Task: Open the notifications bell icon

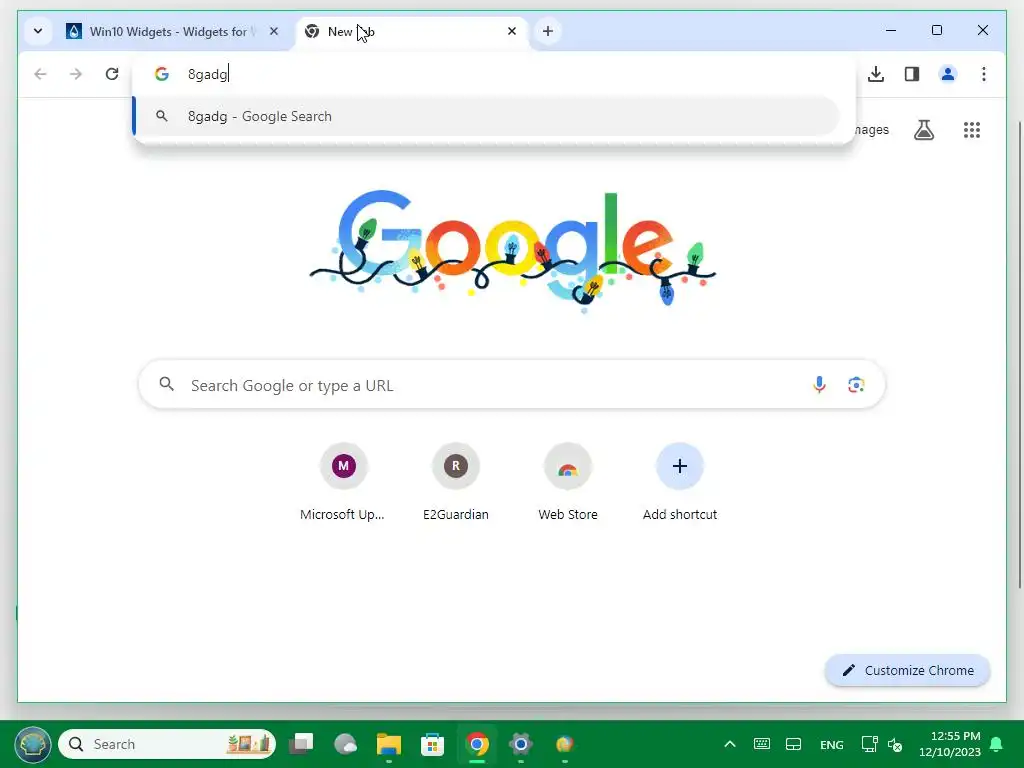Action: coord(997,744)
